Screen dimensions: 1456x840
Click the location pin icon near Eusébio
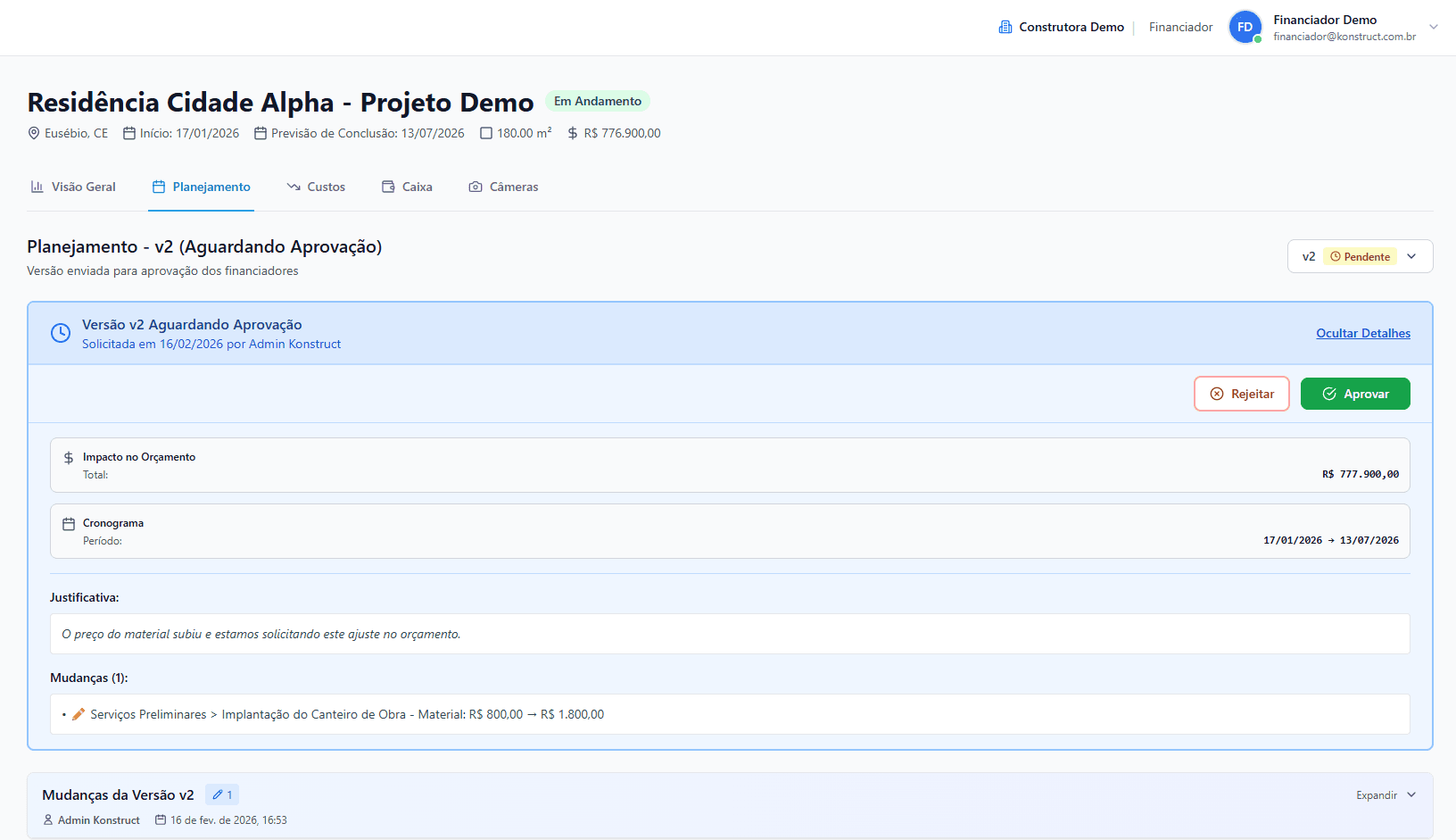tap(34, 134)
